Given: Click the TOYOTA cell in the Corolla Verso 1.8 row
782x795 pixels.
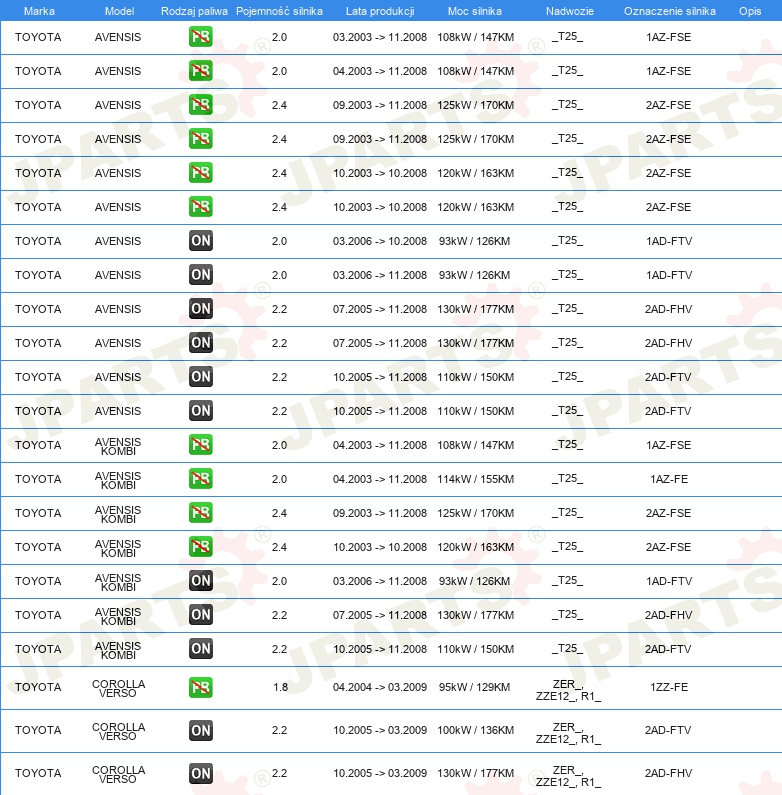Looking at the screenshot, I should click(x=38, y=687).
